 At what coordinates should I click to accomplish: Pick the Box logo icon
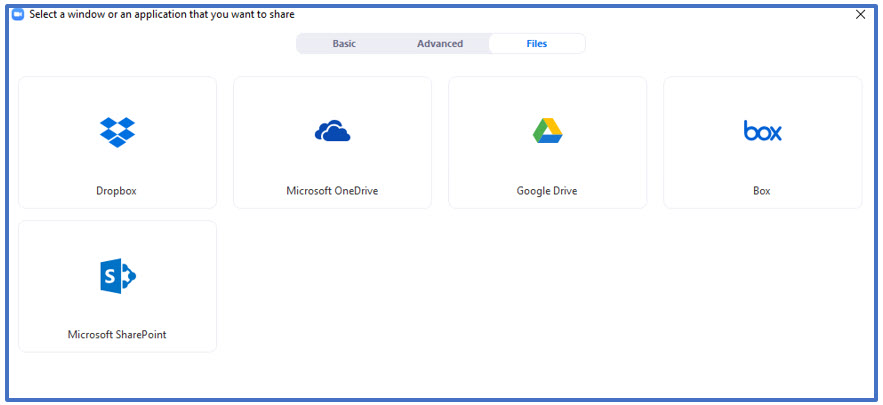[762, 131]
